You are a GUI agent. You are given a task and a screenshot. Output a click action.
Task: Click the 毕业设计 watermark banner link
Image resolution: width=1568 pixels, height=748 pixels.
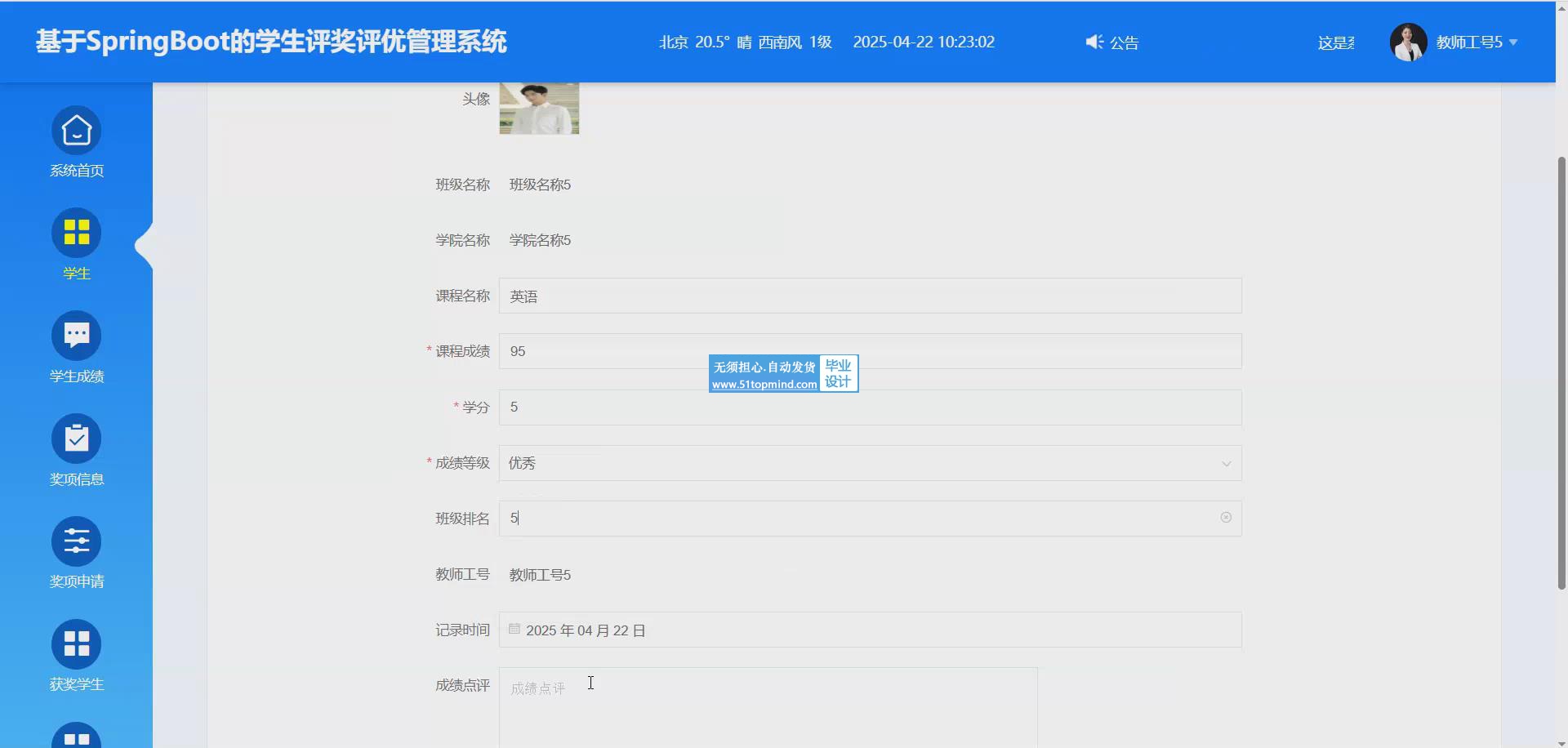783,374
